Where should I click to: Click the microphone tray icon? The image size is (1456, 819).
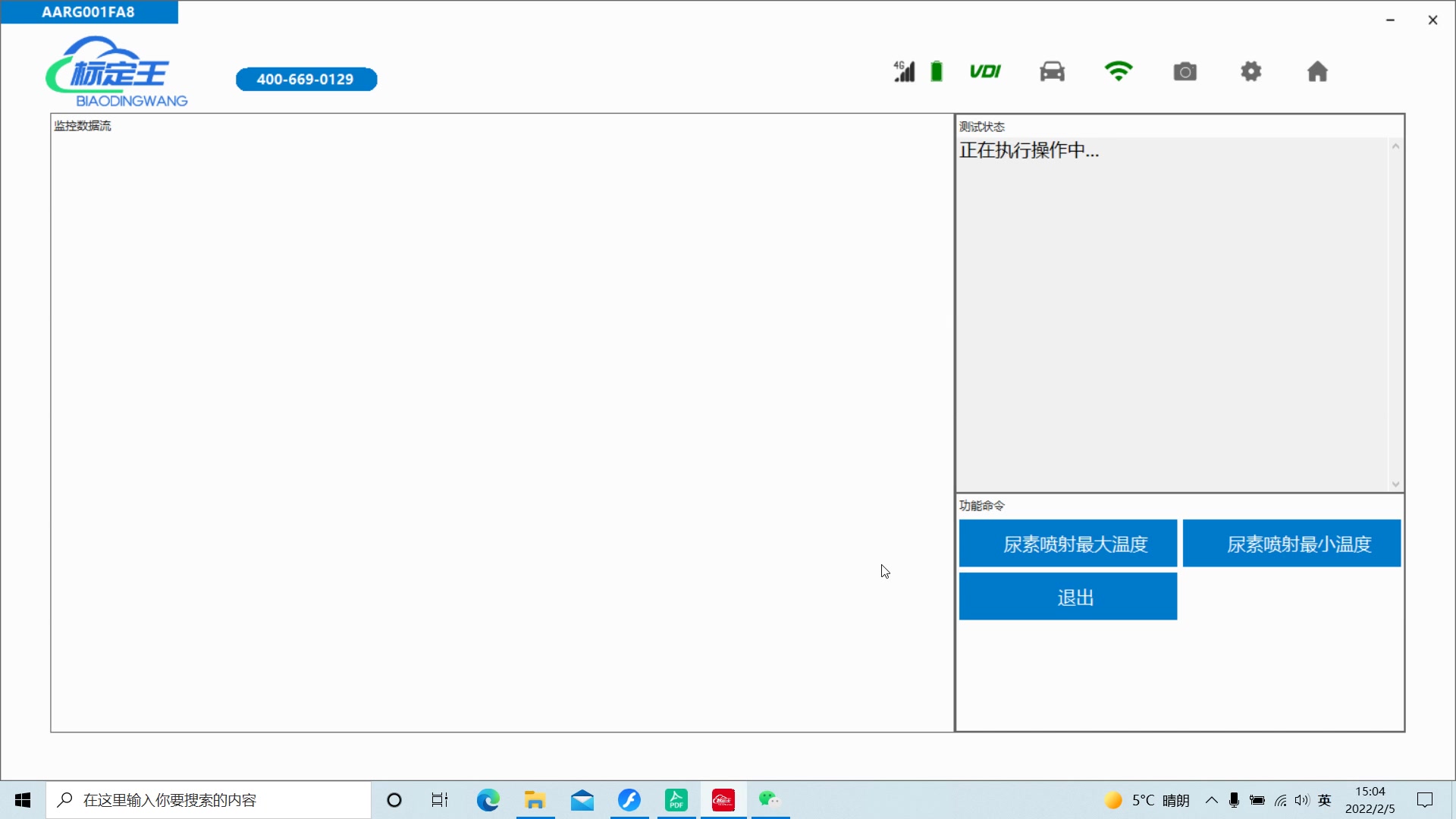click(1235, 800)
